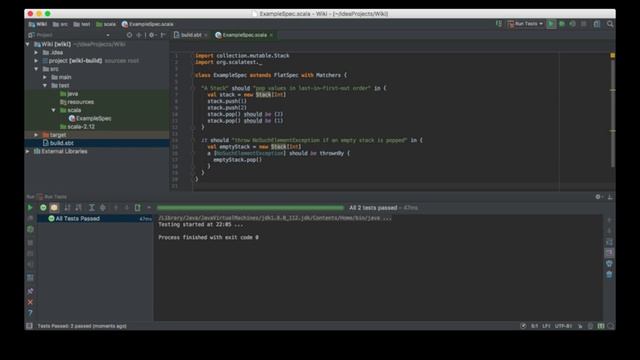Click scala breadcrumb in navigation bar
Screen dimensions: 640x360
point(106,24)
